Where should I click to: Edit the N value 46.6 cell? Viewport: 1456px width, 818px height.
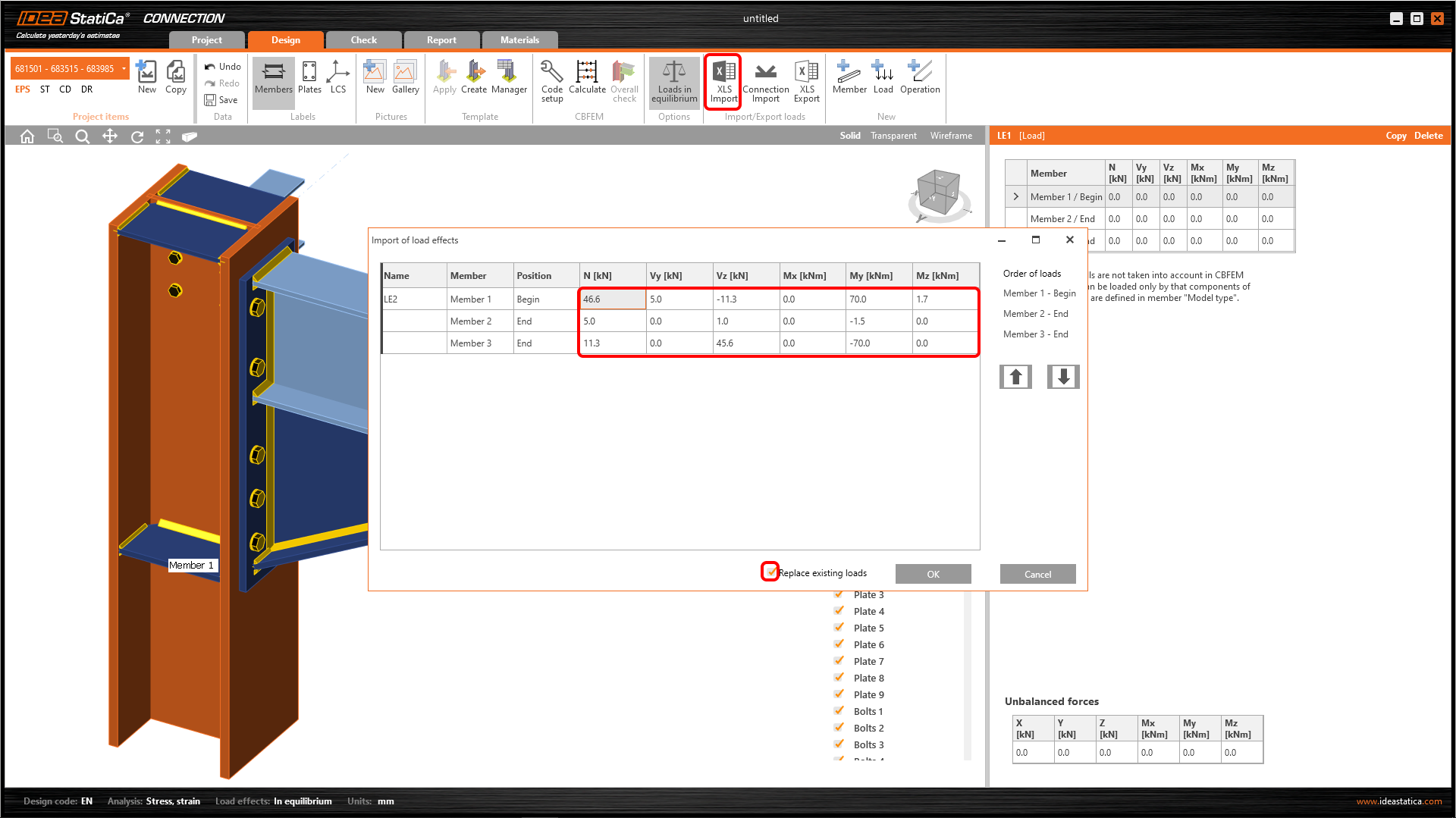612,299
